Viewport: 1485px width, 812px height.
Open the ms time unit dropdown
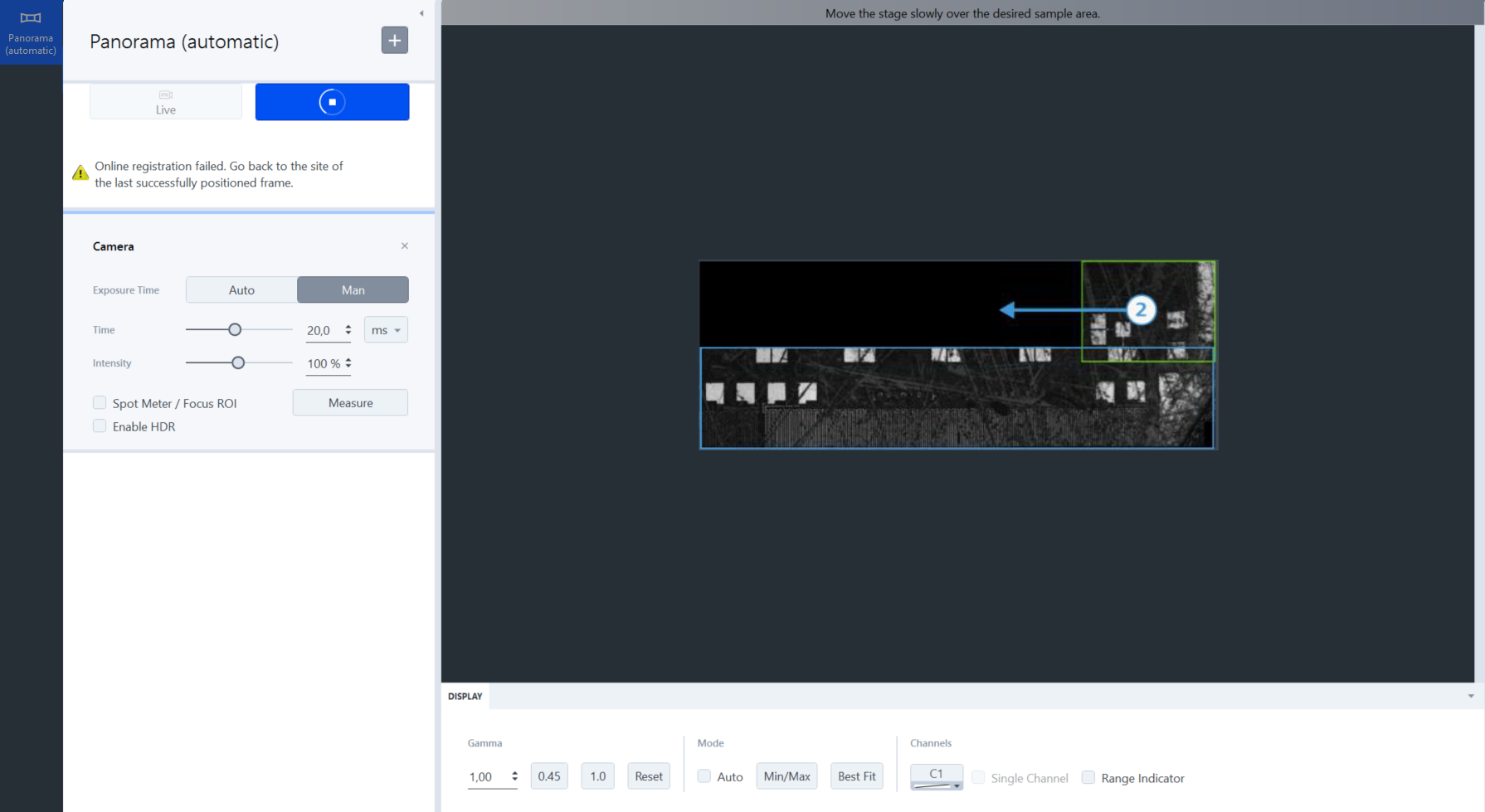tap(385, 329)
